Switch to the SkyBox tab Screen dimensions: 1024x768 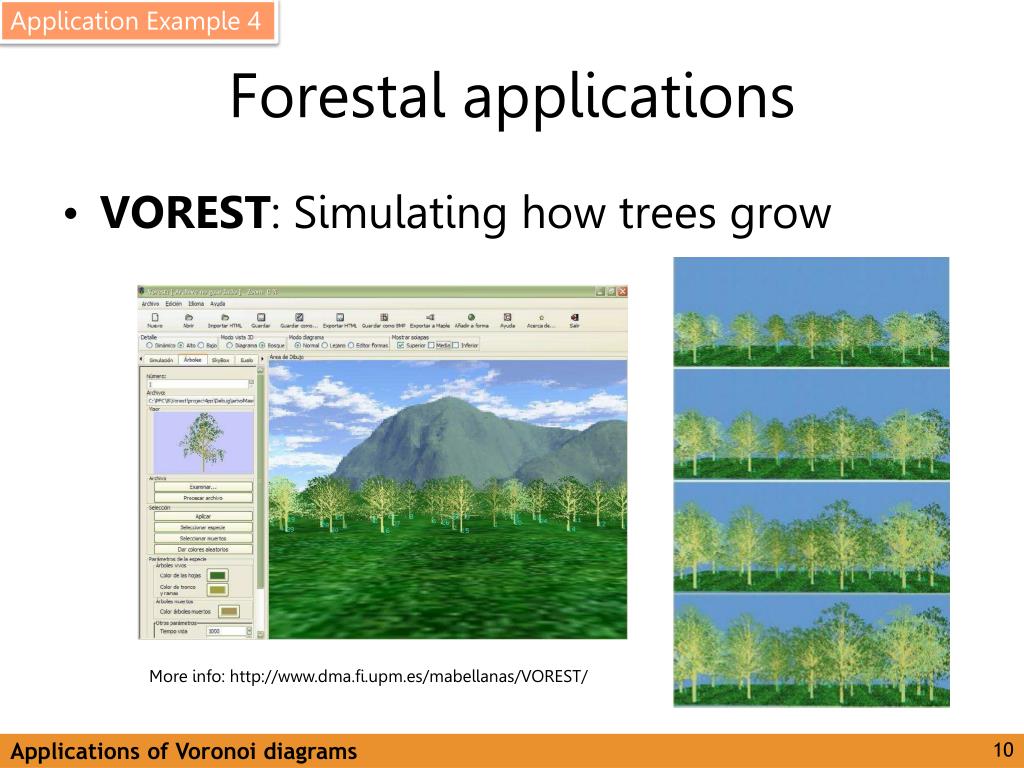coord(221,360)
